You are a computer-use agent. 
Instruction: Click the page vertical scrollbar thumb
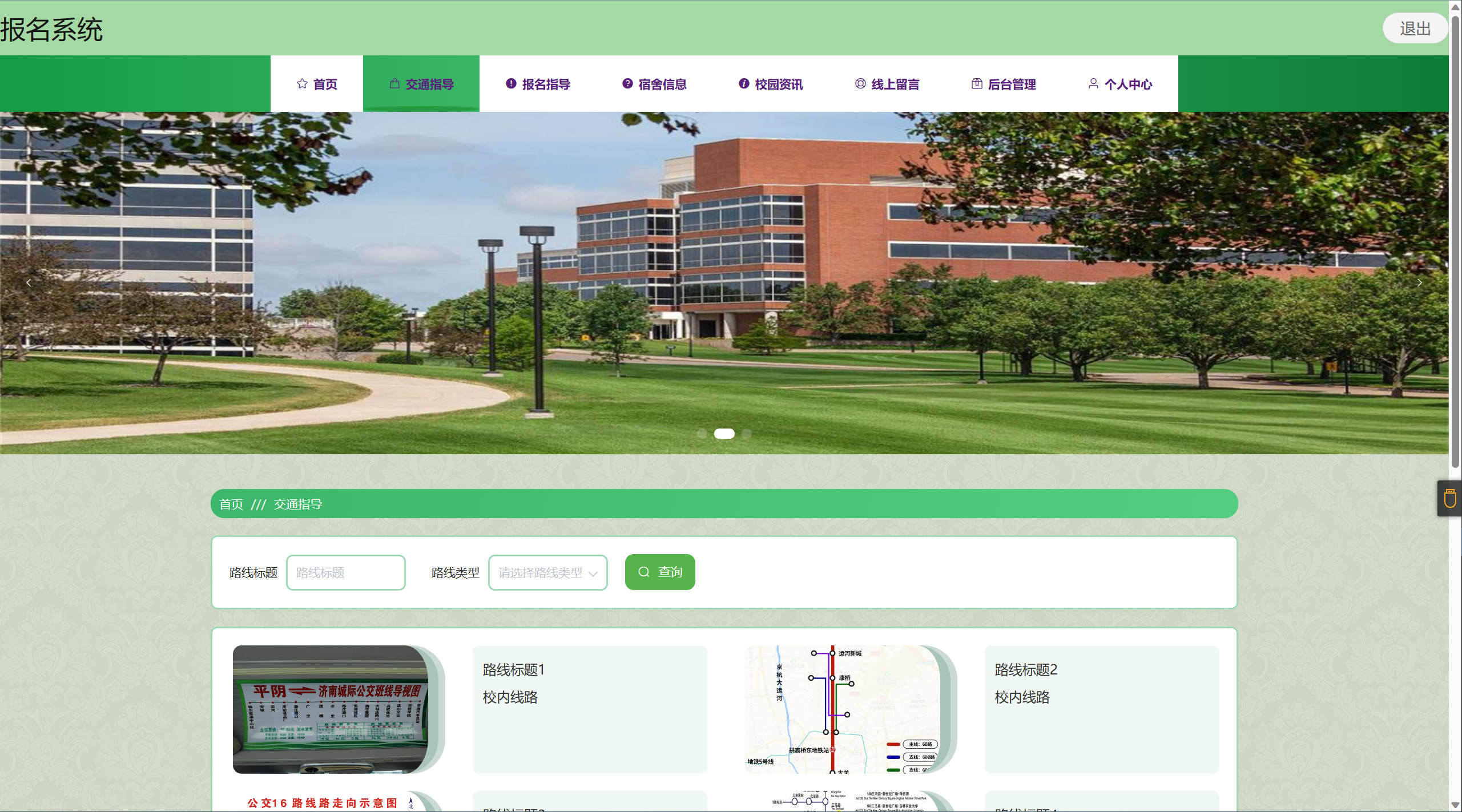pyautogui.click(x=1456, y=243)
